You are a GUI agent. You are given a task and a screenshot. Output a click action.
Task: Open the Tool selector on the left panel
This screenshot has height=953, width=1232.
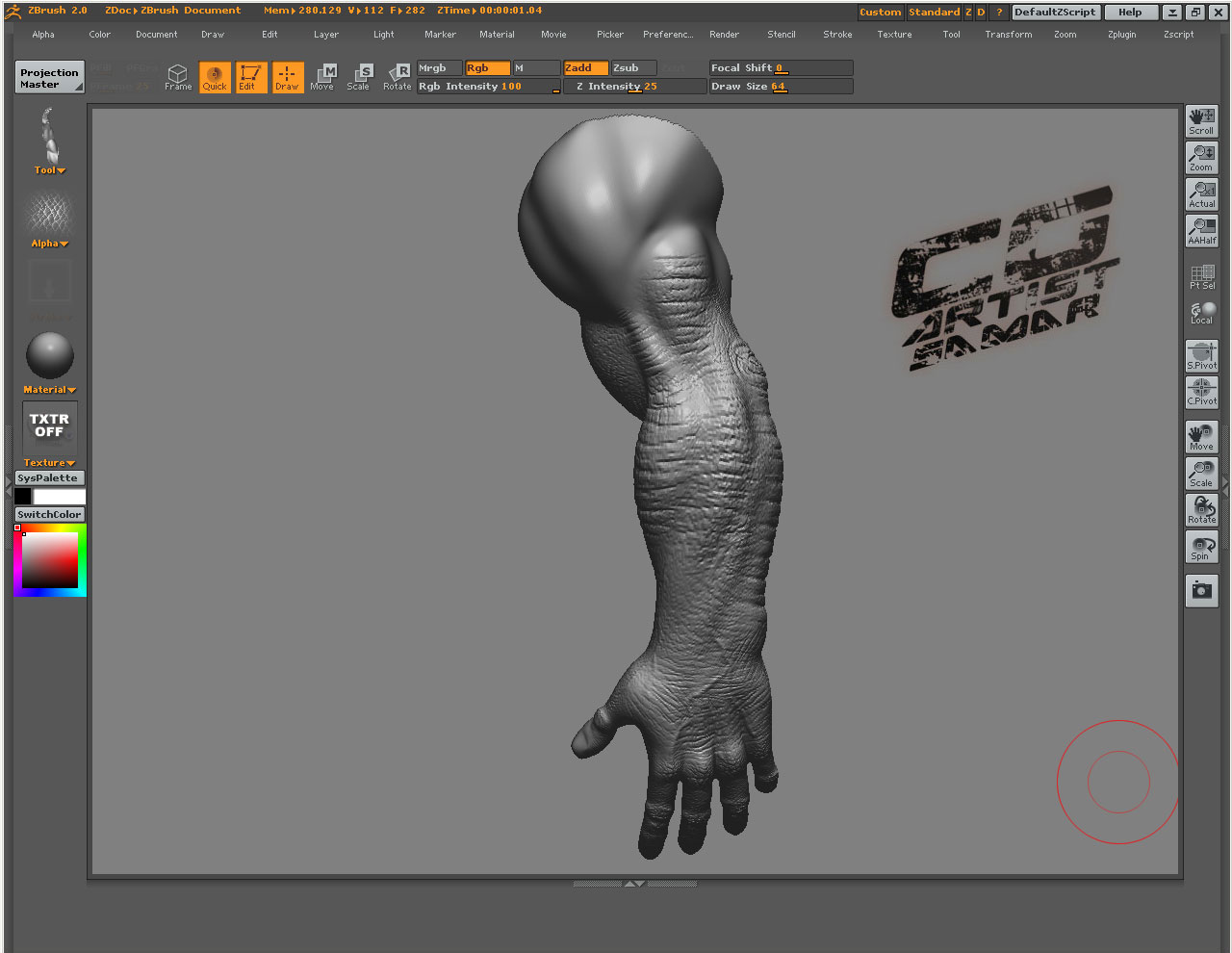49,169
